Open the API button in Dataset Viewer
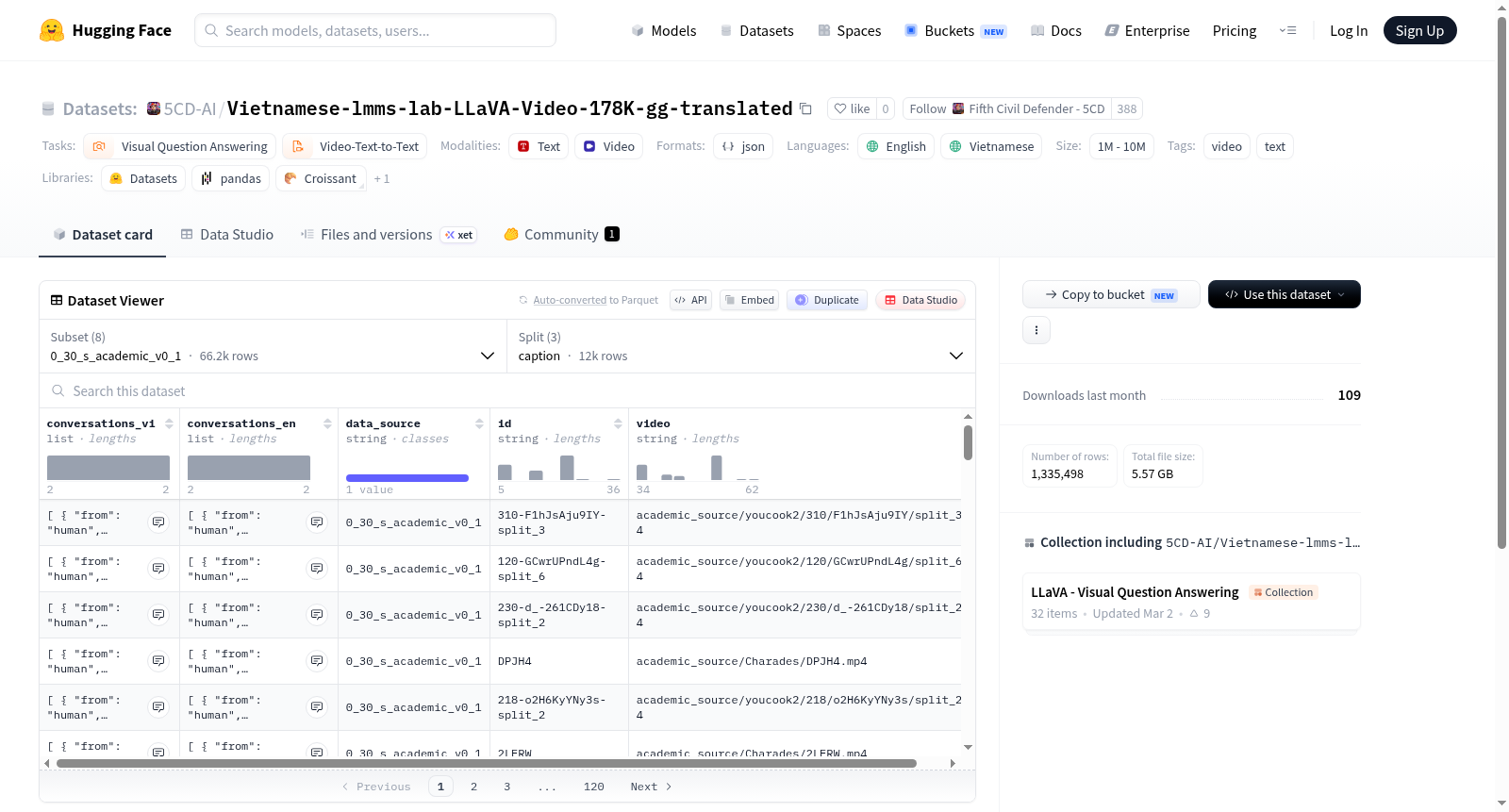This screenshot has height=812, width=1509. point(690,300)
